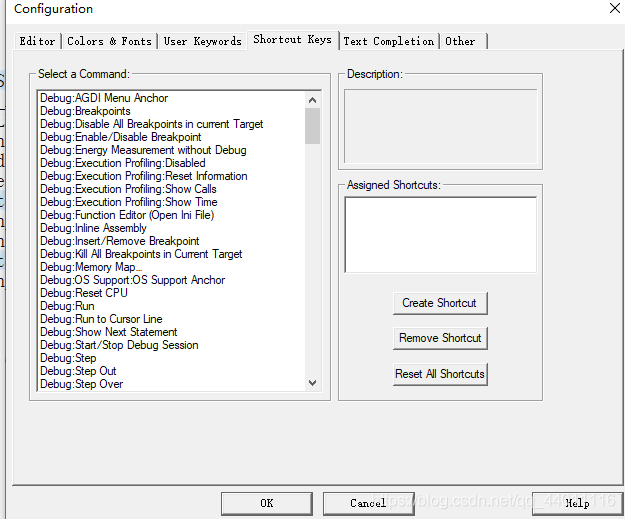Select the Shortcut Keys tab
The width and height of the screenshot is (625, 519).
click(293, 40)
